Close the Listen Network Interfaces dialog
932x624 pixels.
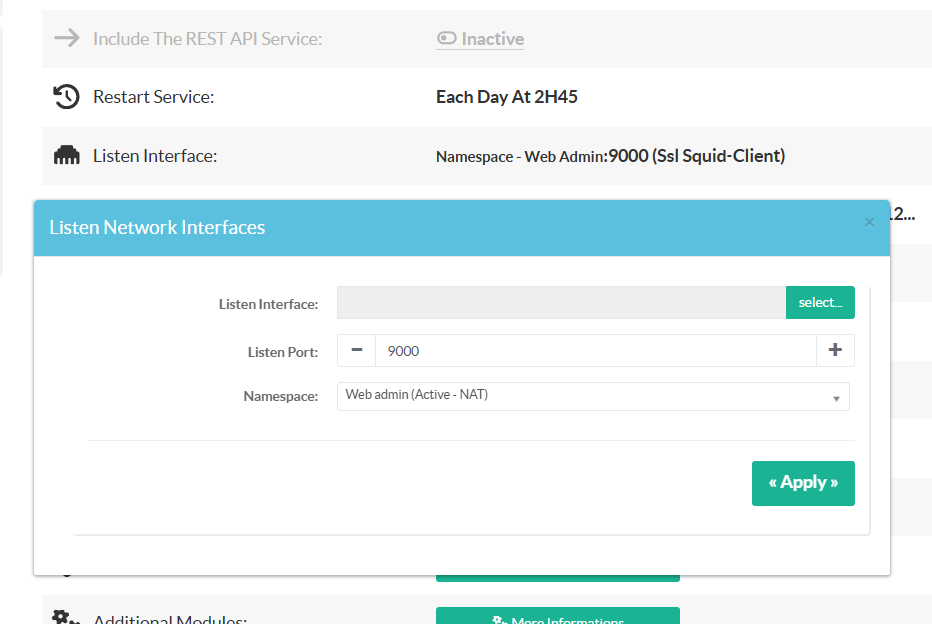(x=869, y=223)
